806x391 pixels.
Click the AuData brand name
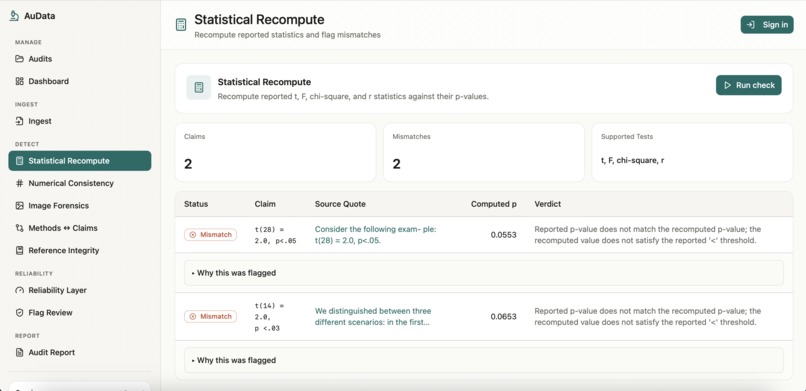[x=40, y=16]
